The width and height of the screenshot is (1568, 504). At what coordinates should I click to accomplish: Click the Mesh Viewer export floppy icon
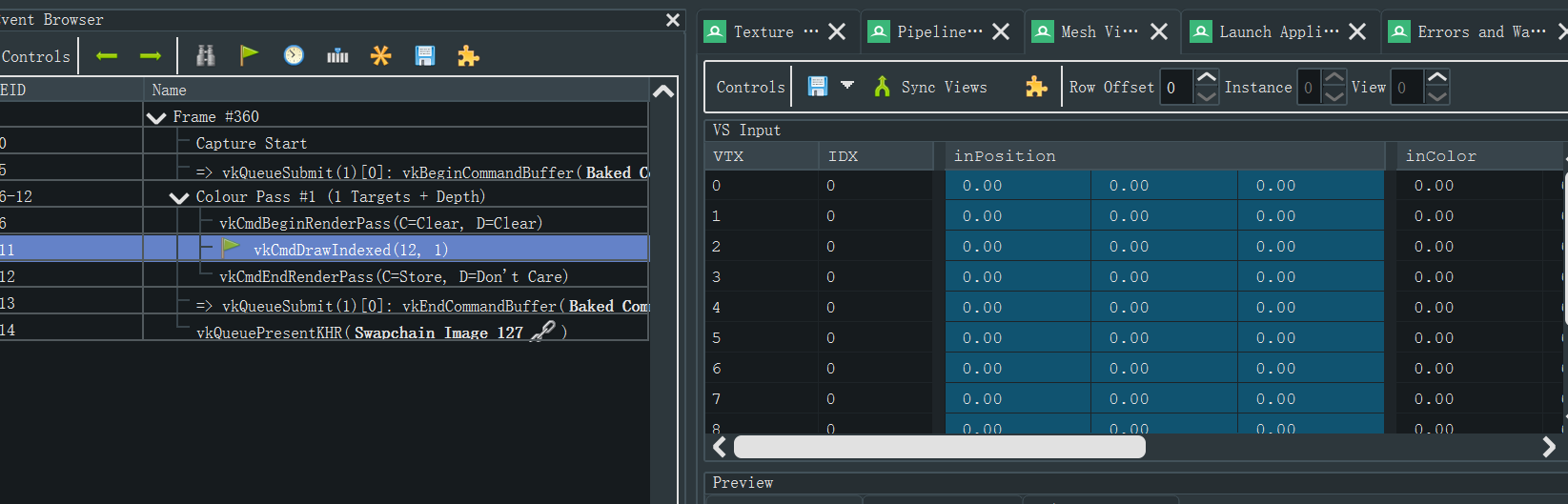point(818,87)
